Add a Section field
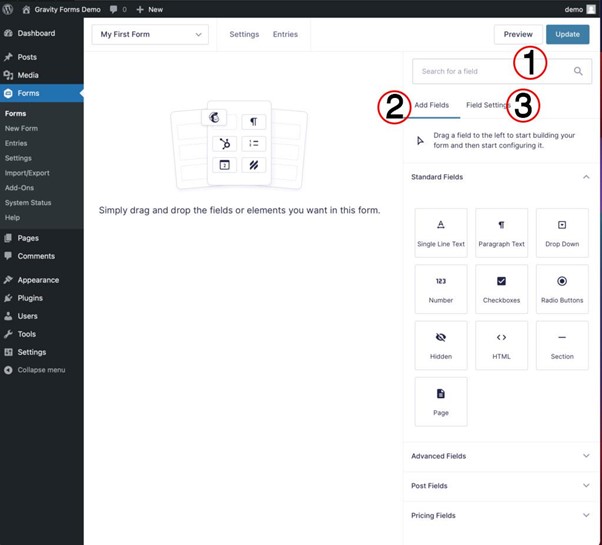This screenshot has width=602, height=545. point(562,345)
